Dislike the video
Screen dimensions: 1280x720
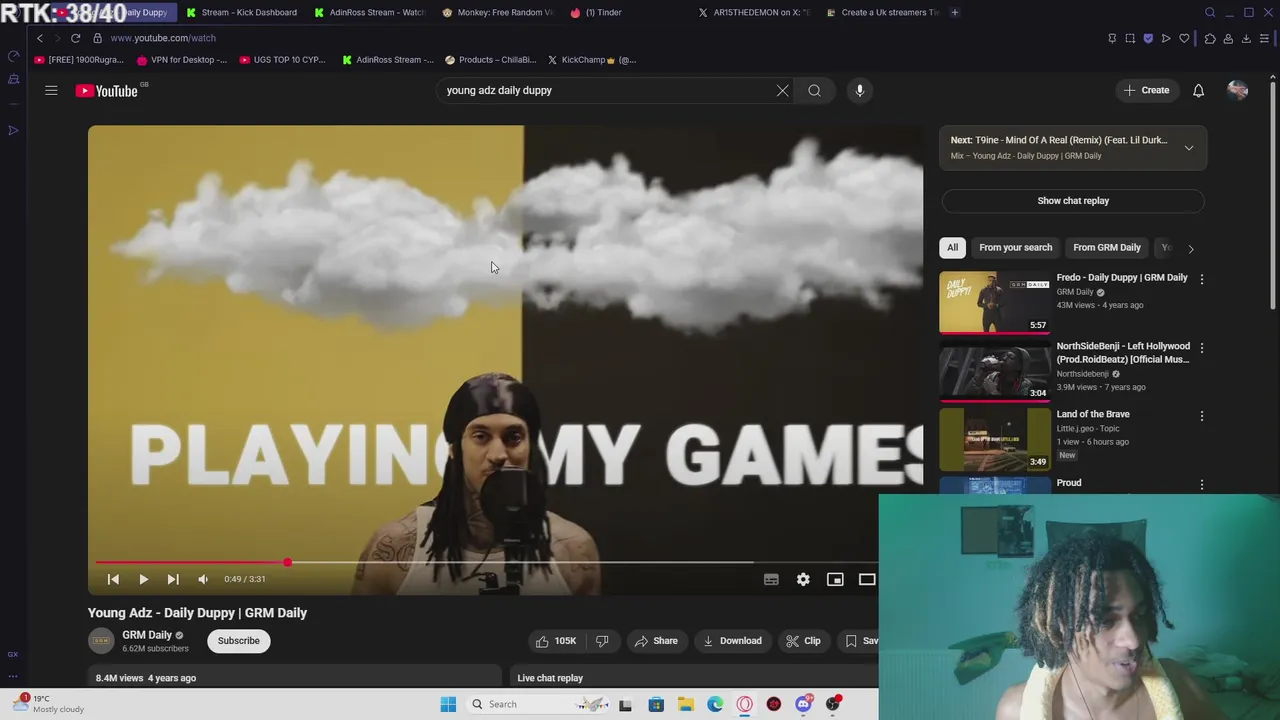602,641
